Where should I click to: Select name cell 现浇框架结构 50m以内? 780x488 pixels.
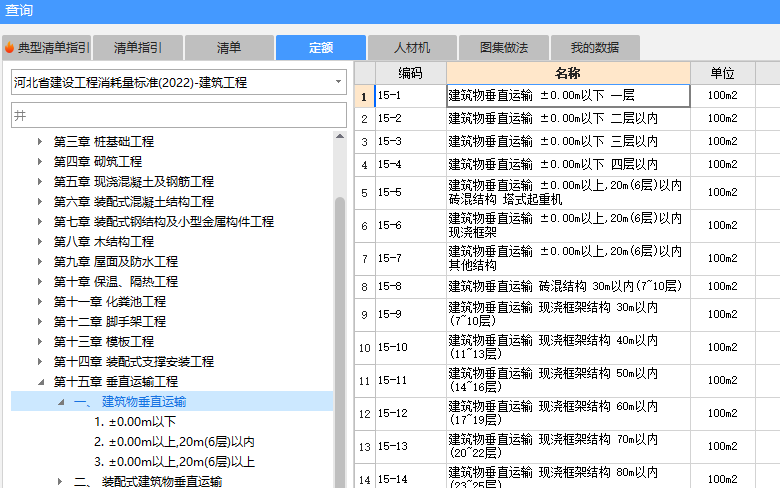568,381
